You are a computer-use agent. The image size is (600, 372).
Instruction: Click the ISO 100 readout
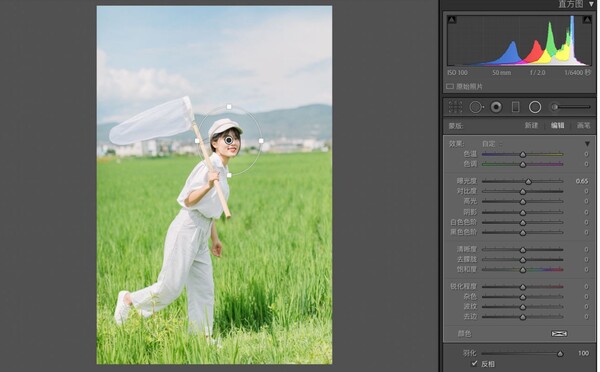pos(458,73)
